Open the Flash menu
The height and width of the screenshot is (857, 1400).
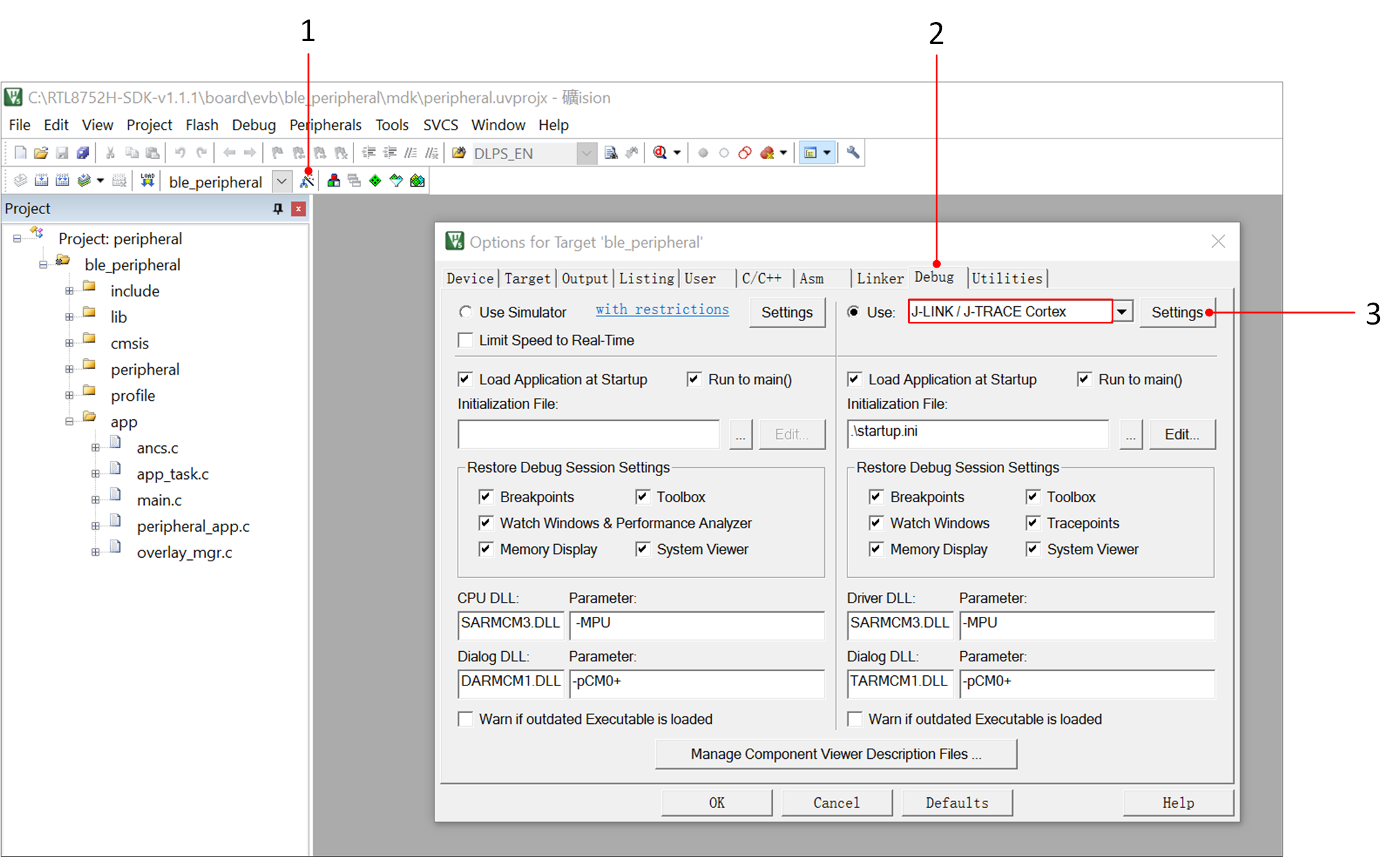tap(202, 125)
